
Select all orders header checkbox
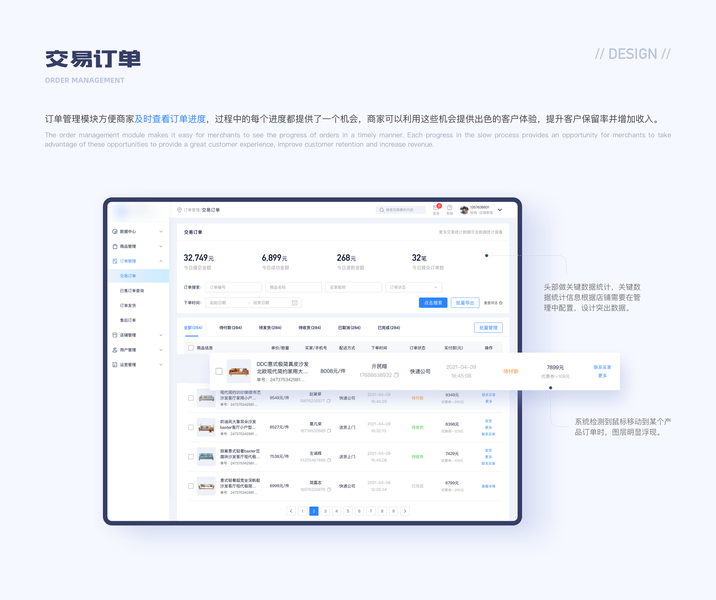click(x=191, y=348)
